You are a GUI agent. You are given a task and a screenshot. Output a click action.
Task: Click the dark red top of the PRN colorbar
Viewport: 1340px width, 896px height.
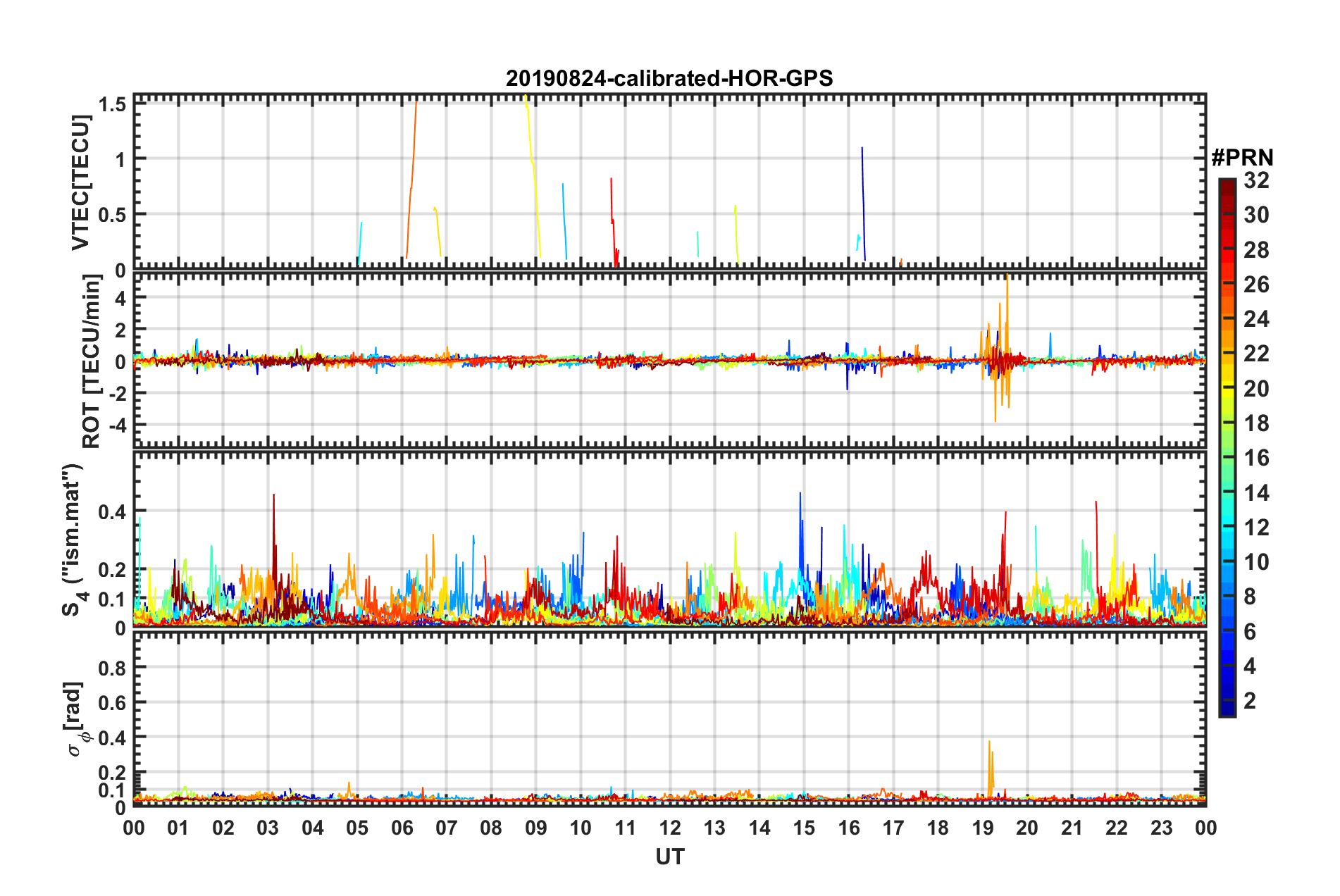[1227, 185]
